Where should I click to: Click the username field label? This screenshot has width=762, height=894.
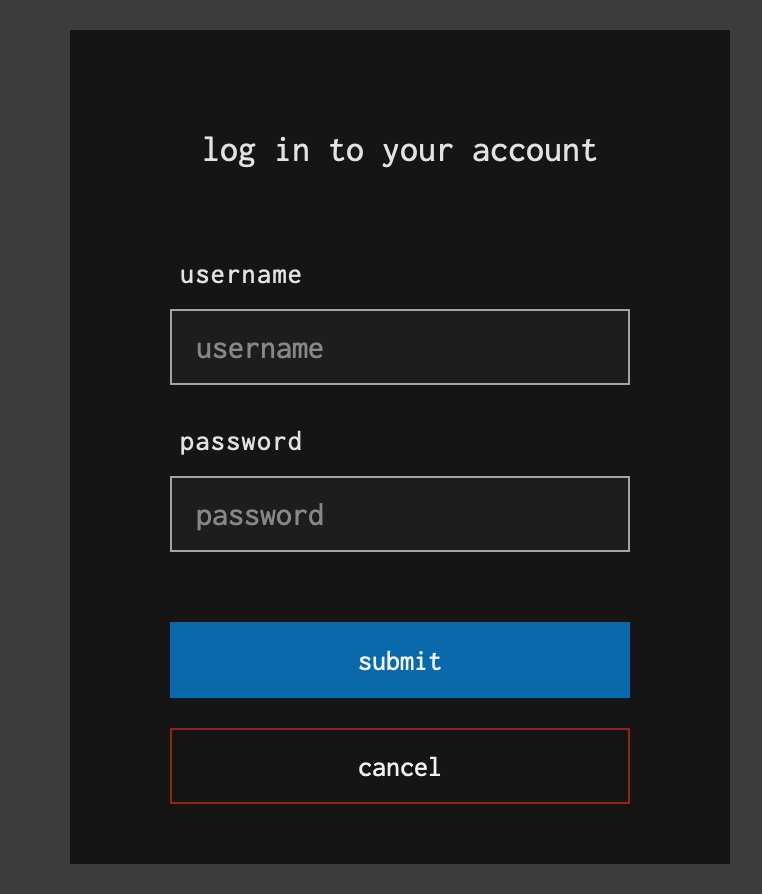240,275
